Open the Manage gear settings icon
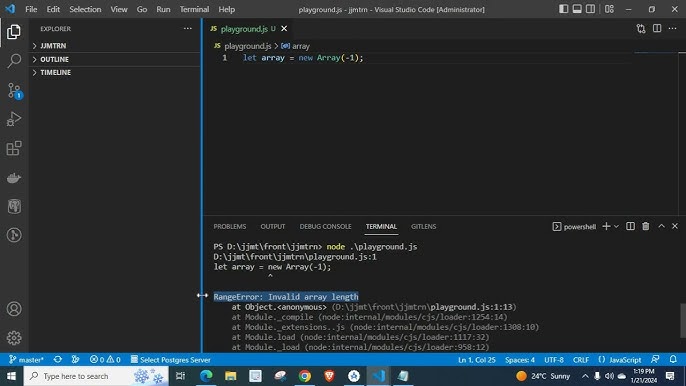Viewport: 686px width, 386px height. [14, 337]
